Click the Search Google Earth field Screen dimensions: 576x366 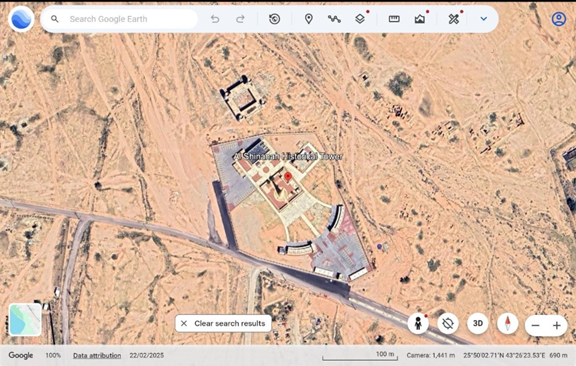tap(119, 19)
